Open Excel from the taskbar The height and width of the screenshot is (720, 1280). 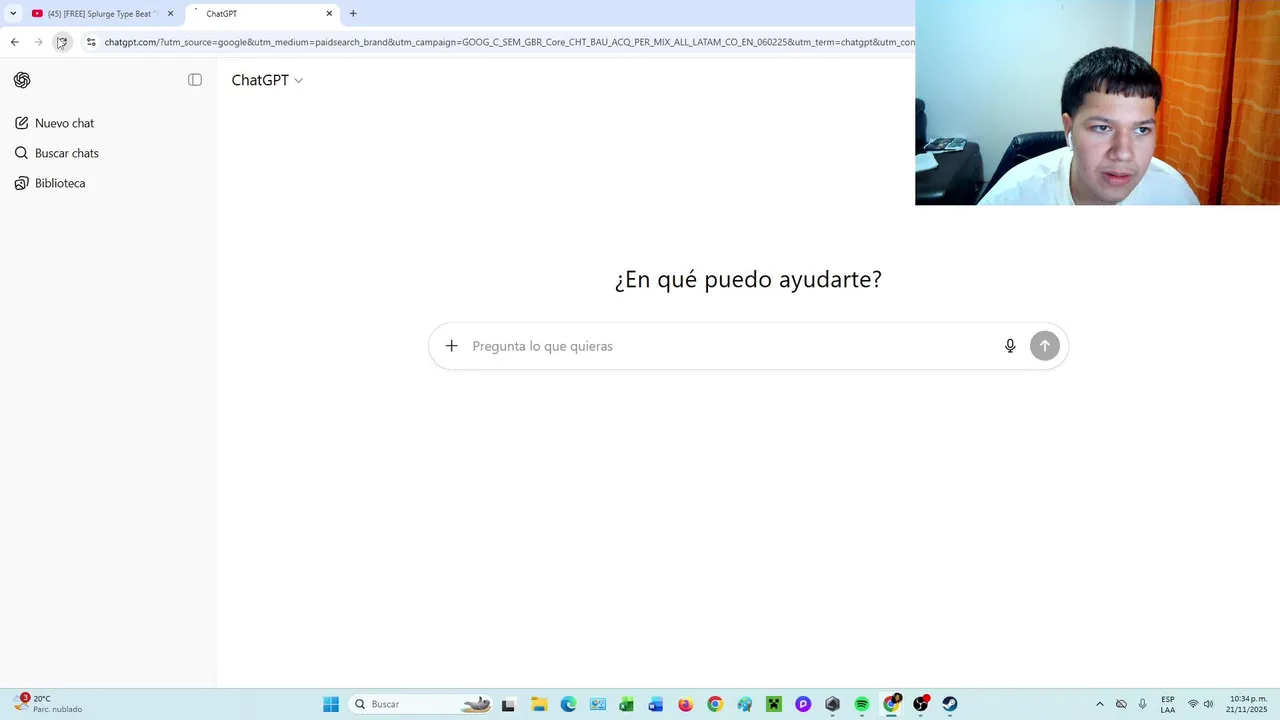click(x=626, y=704)
